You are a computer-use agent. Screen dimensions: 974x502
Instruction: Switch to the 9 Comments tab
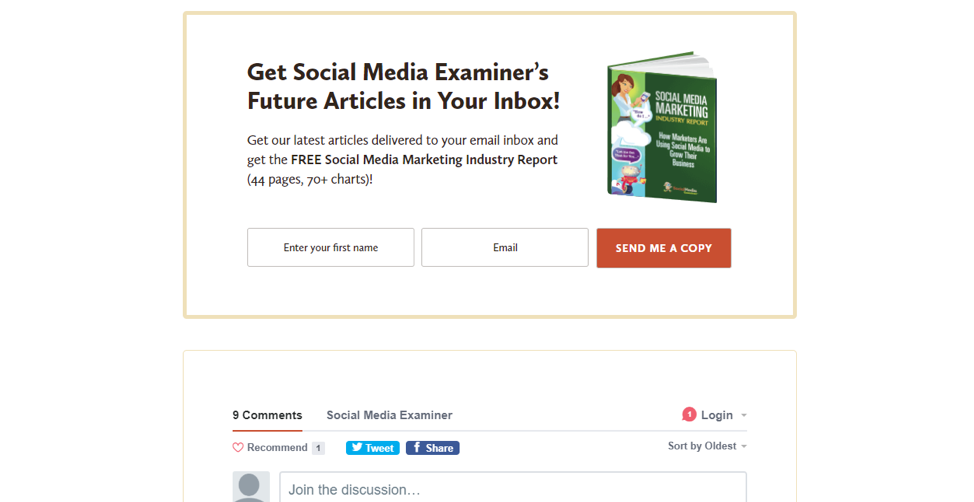click(x=267, y=415)
